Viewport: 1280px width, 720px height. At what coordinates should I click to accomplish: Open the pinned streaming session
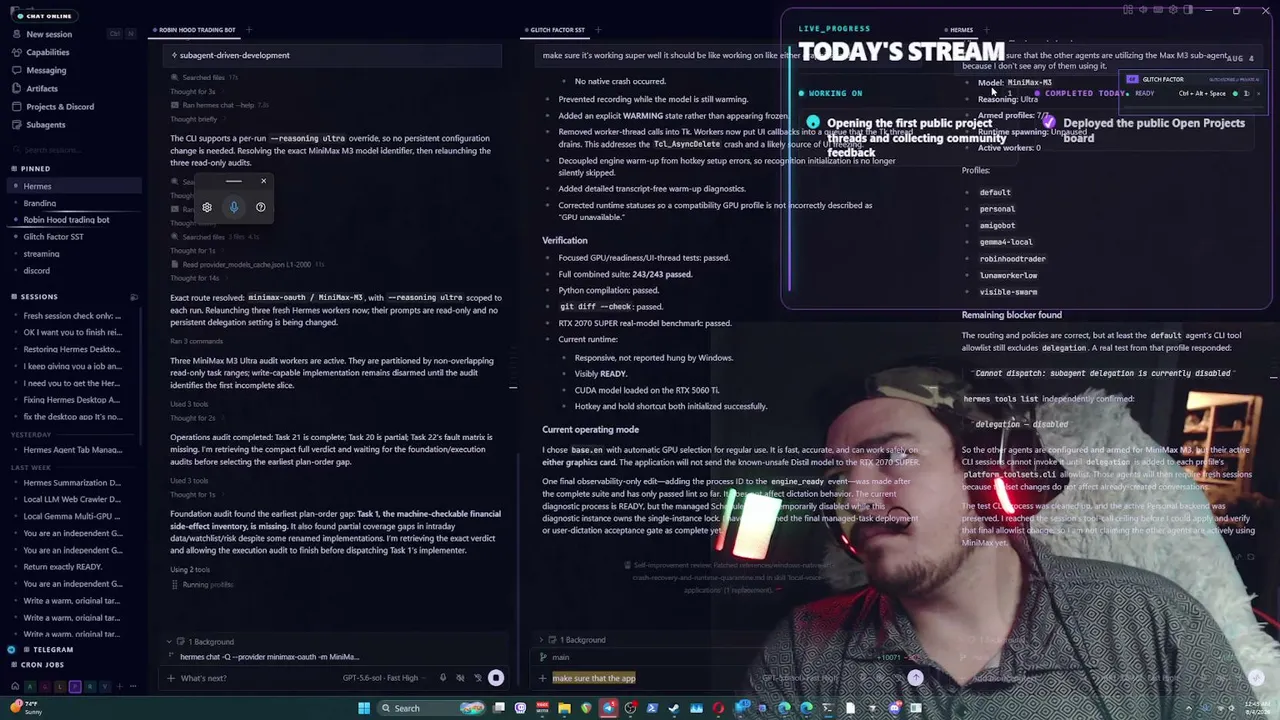72,254
